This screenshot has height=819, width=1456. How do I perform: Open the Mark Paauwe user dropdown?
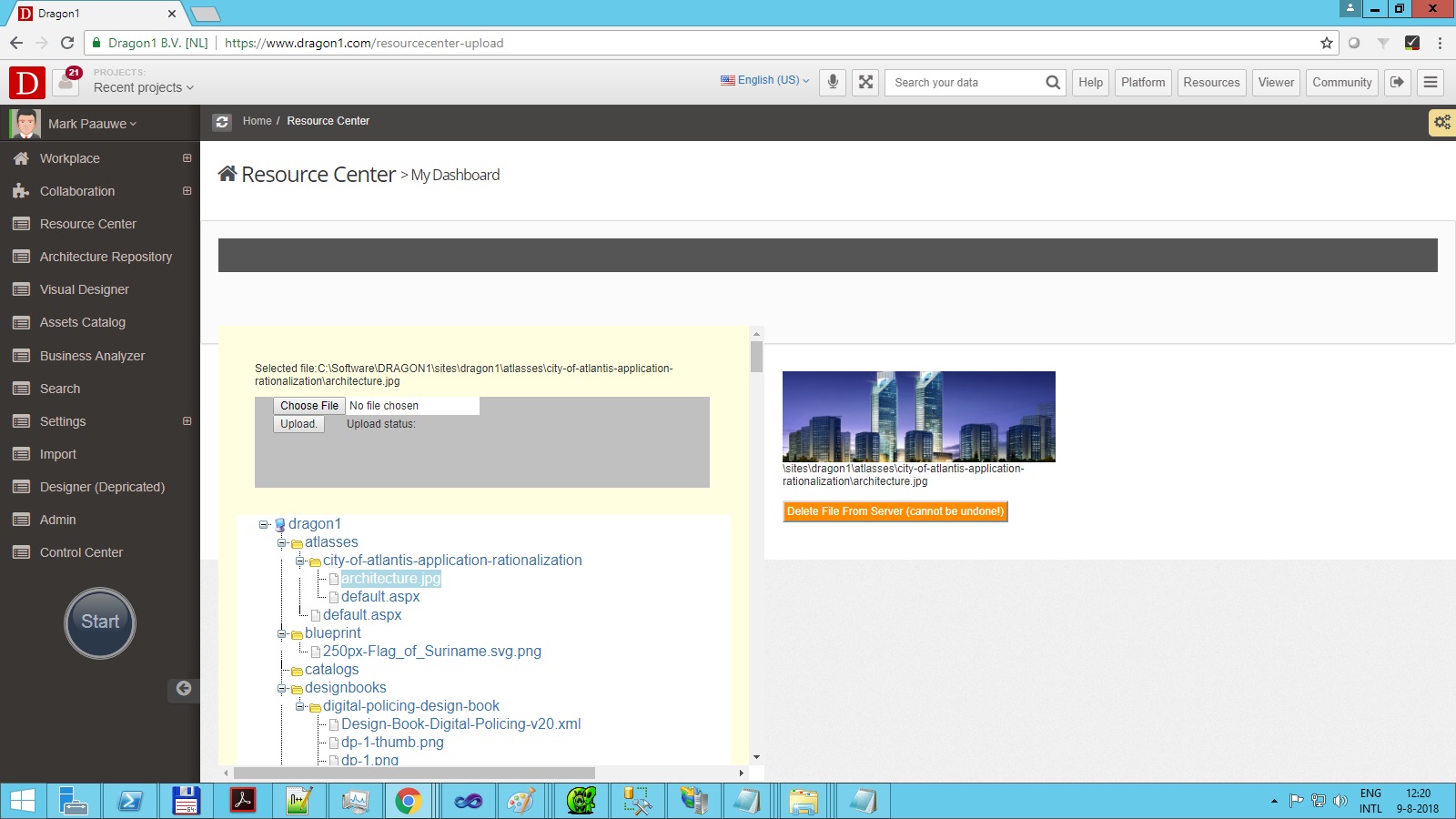[x=92, y=124]
